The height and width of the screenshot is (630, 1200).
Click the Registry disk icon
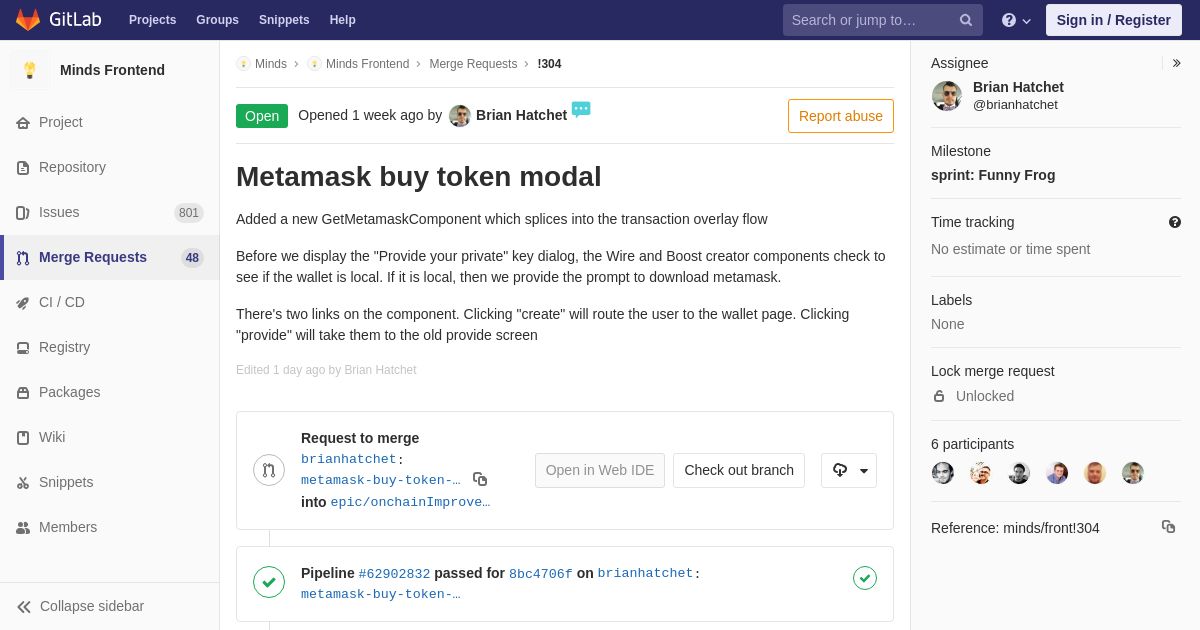(23, 348)
